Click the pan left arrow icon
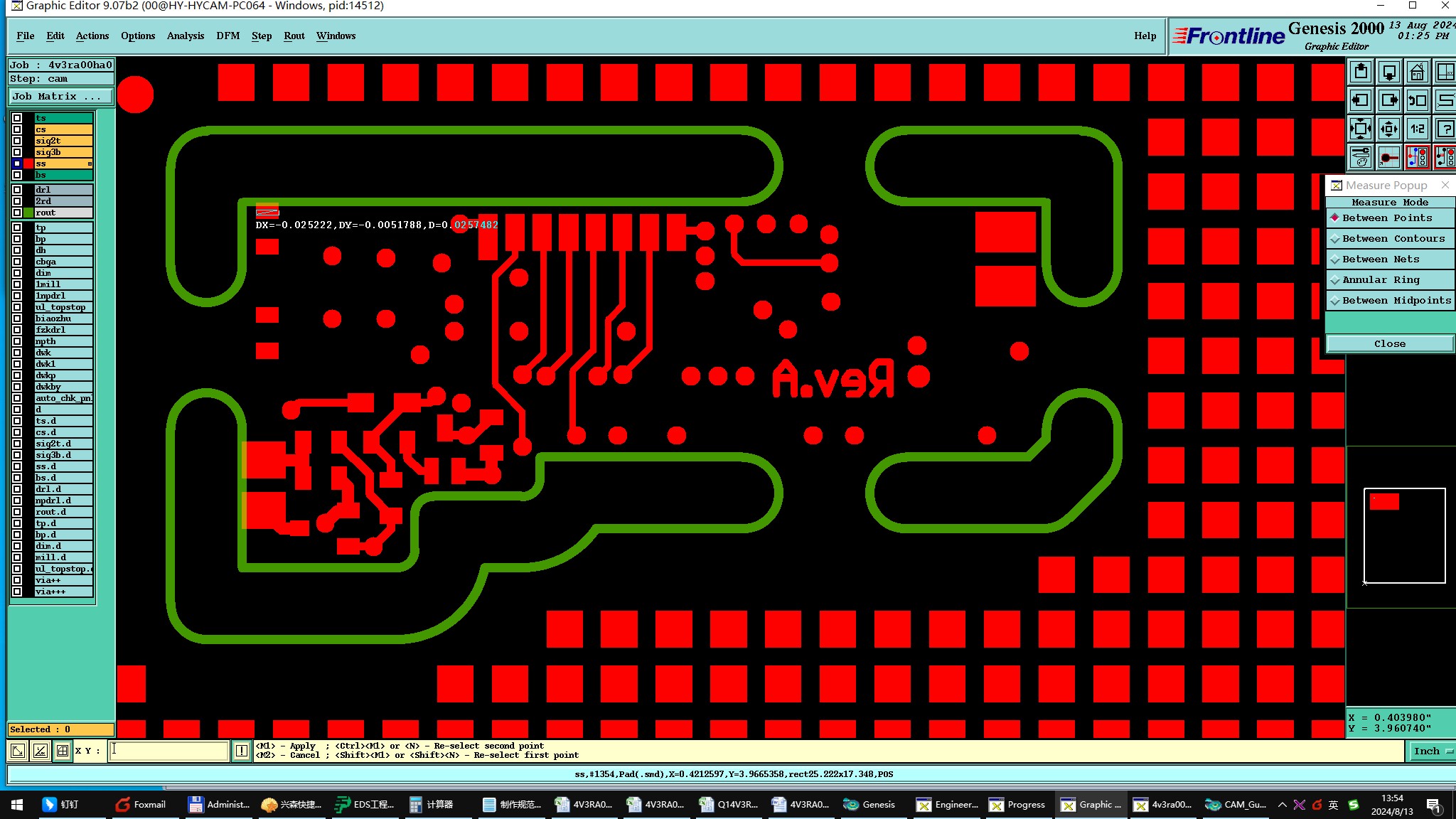Screen dimensions: 1456x819 click(1360, 101)
